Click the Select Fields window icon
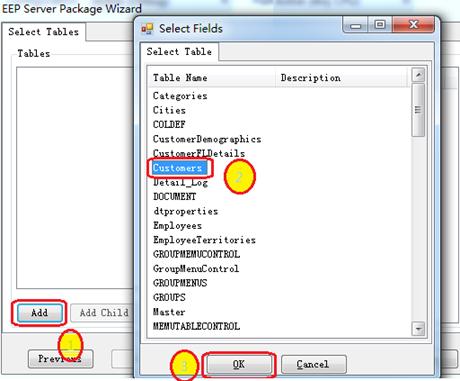This screenshot has width=460, height=381. tap(147, 29)
